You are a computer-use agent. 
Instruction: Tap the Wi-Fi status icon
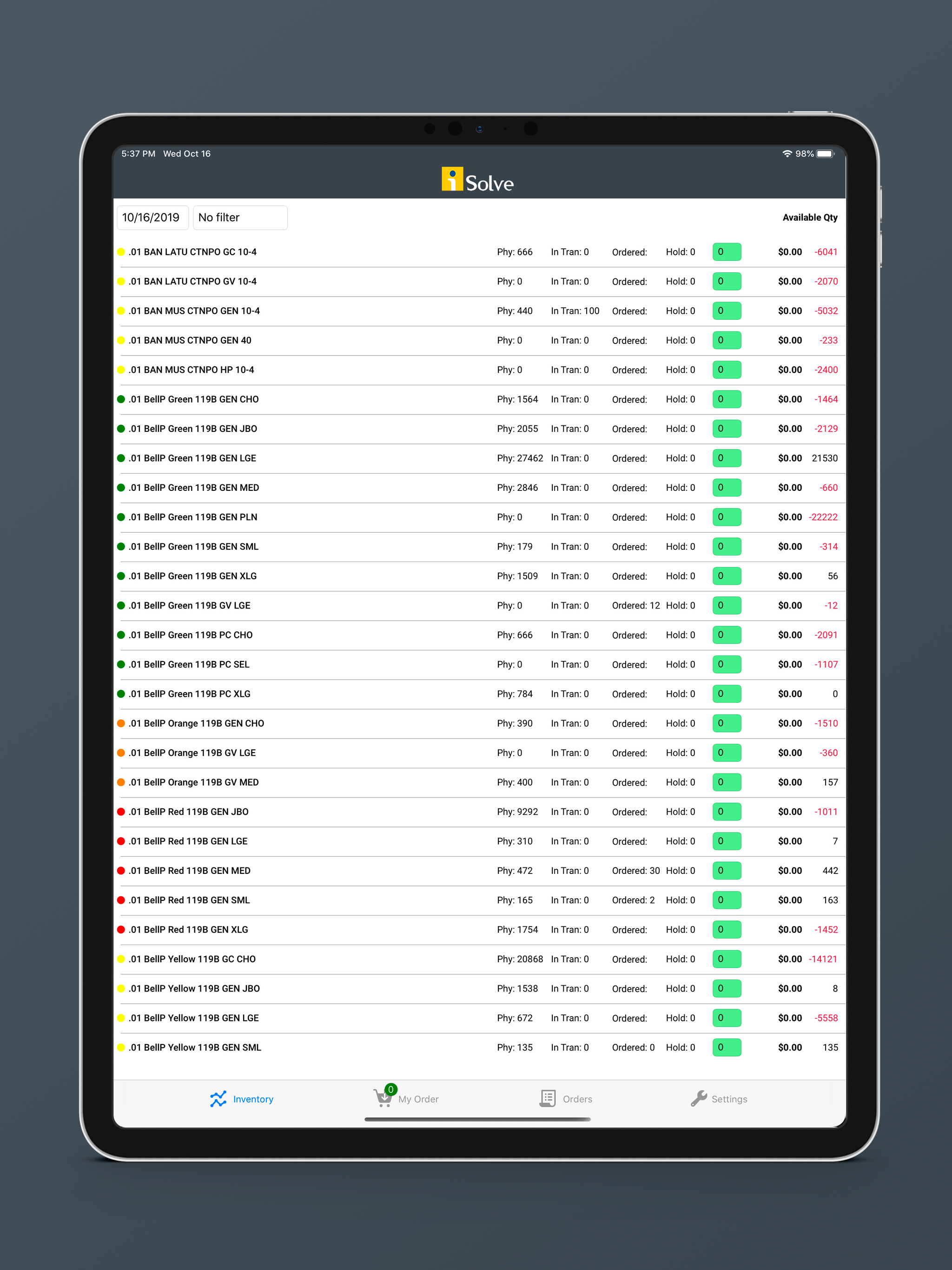(x=787, y=154)
